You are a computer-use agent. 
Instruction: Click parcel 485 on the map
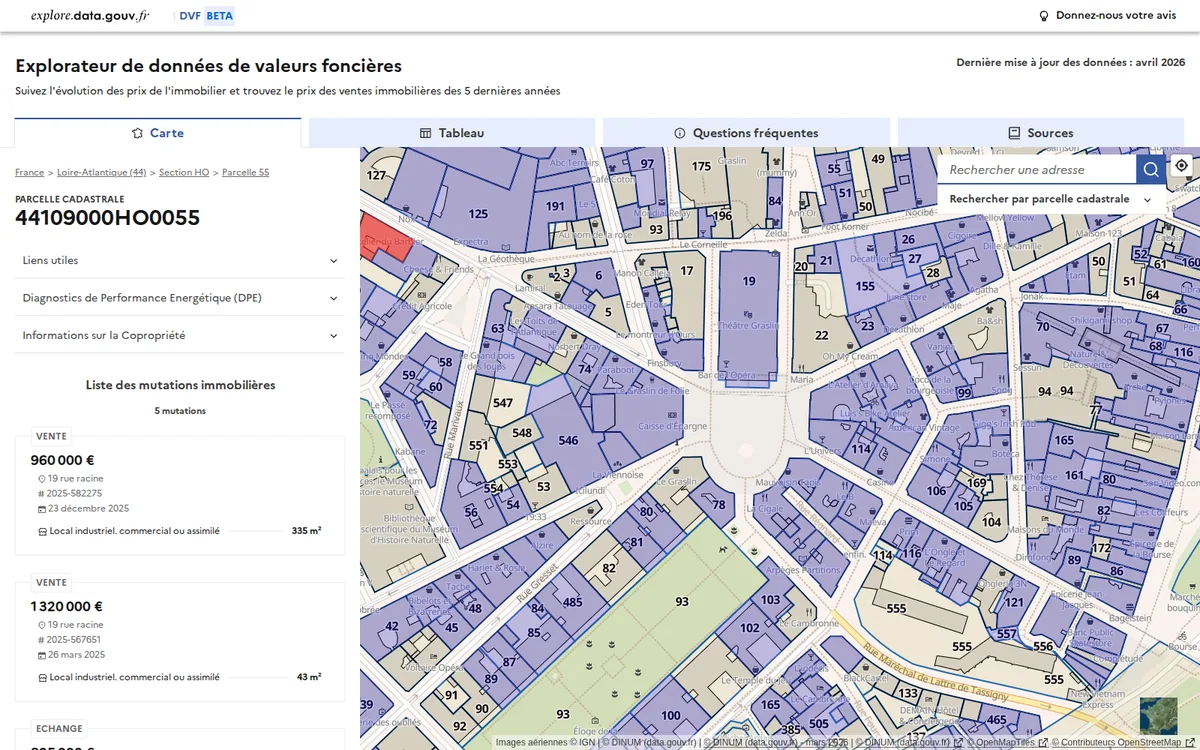point(572,602)
